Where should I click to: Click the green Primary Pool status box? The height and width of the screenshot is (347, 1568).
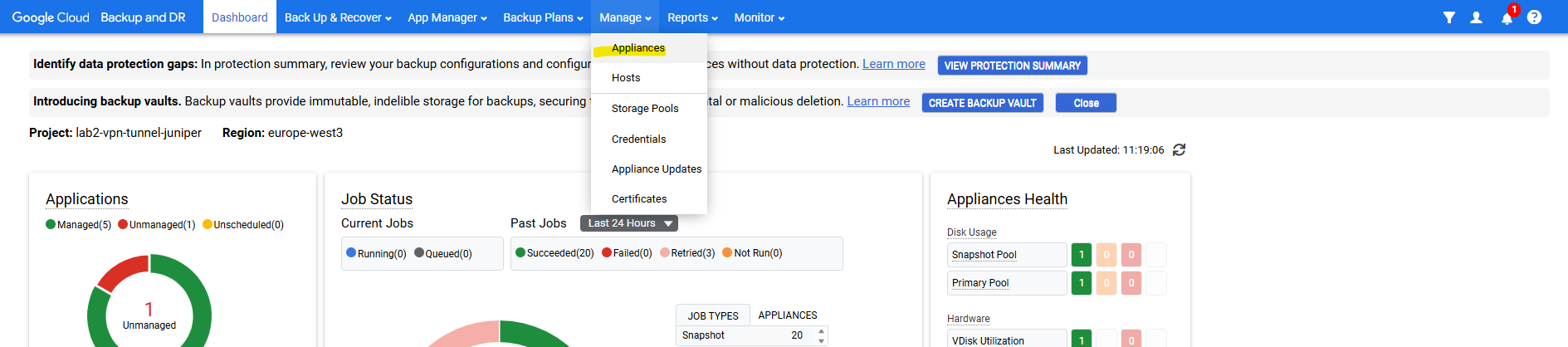pos(1081,283)
